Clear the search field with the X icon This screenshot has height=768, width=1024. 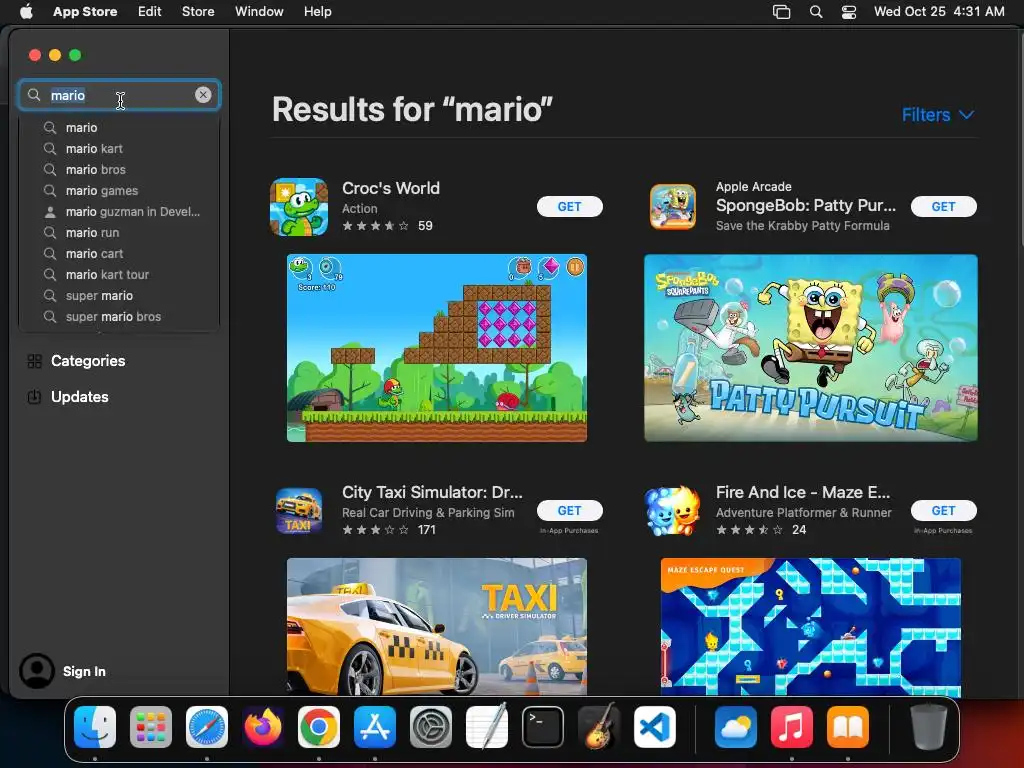point(203,95)
